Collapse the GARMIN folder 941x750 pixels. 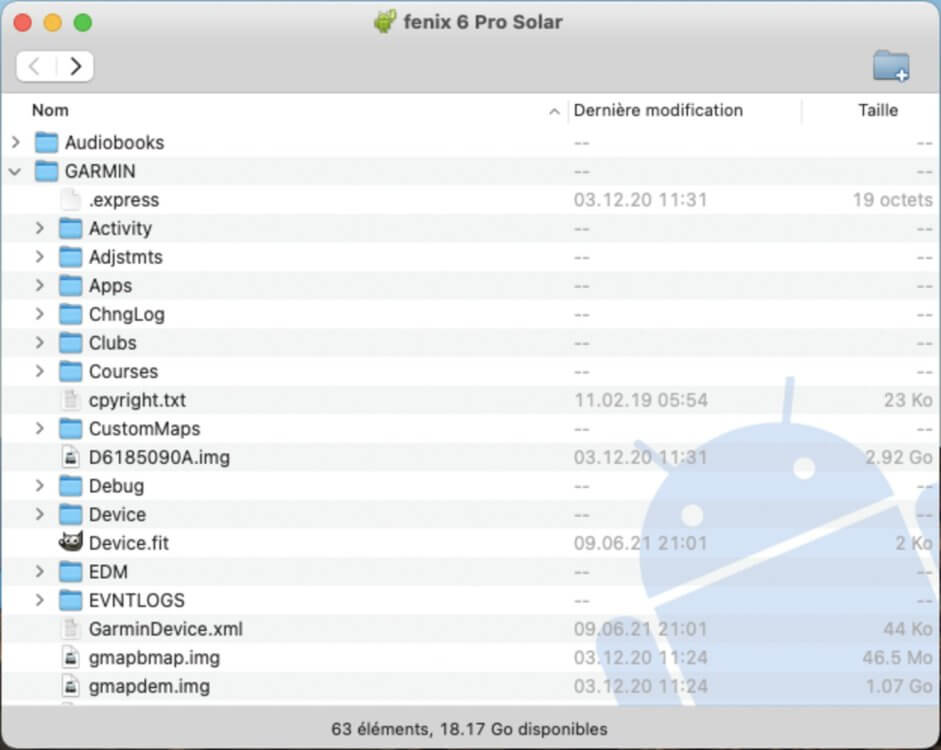point(16,172)
